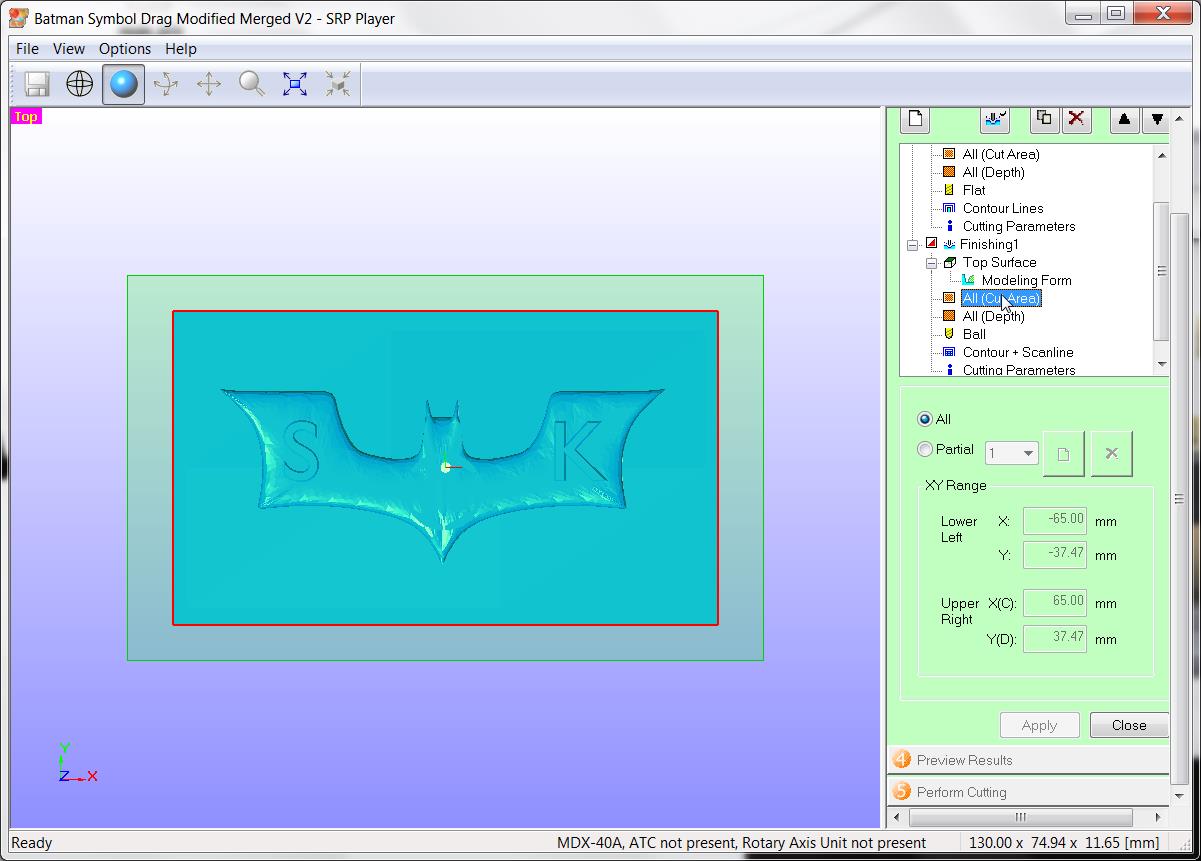
Task: Click the 130.00 x 74.94 x 11.65 dimensions status
Action: [x=1064, y=843]
